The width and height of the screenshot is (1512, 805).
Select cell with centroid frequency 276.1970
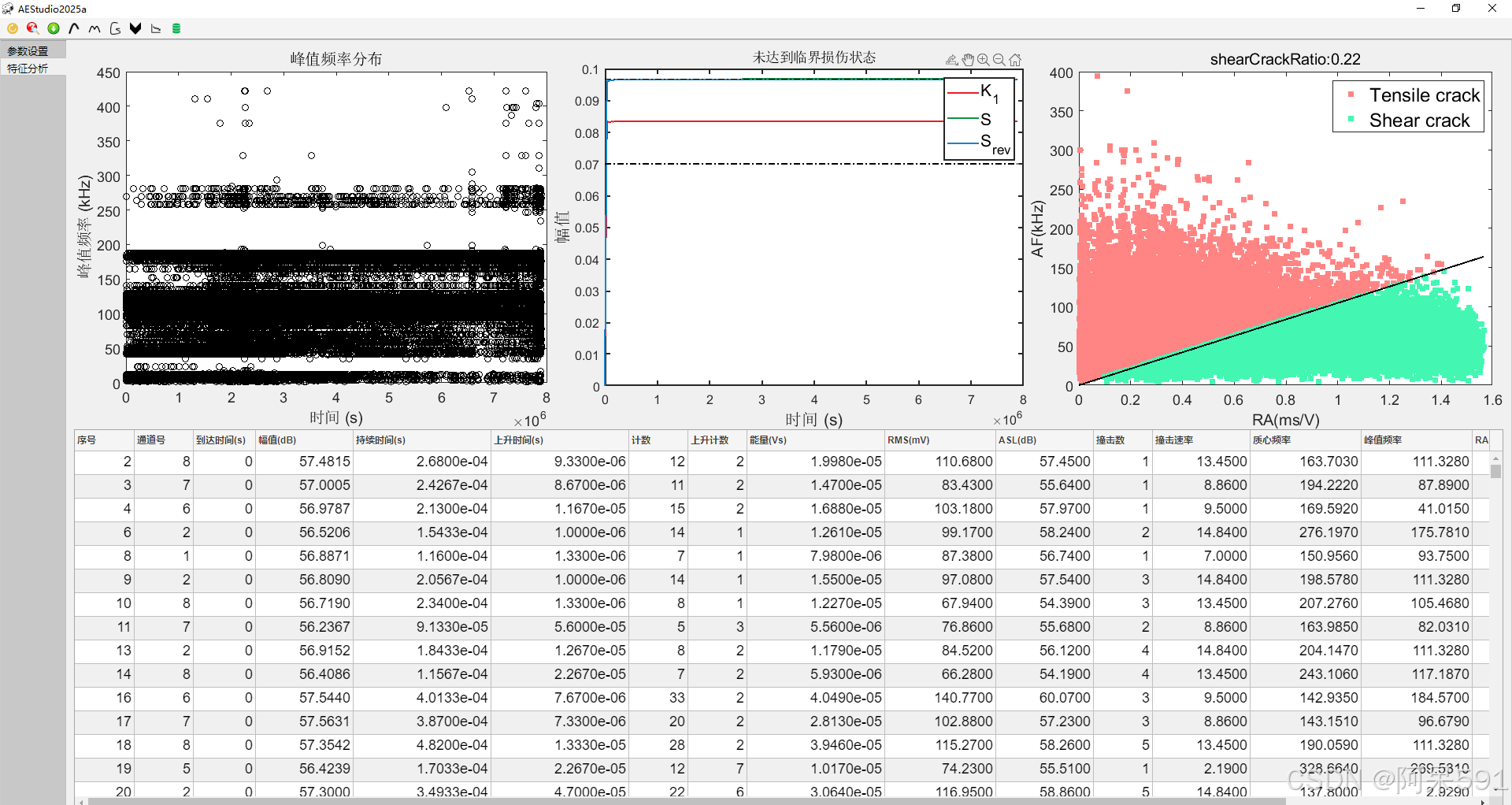point(1306,532)
